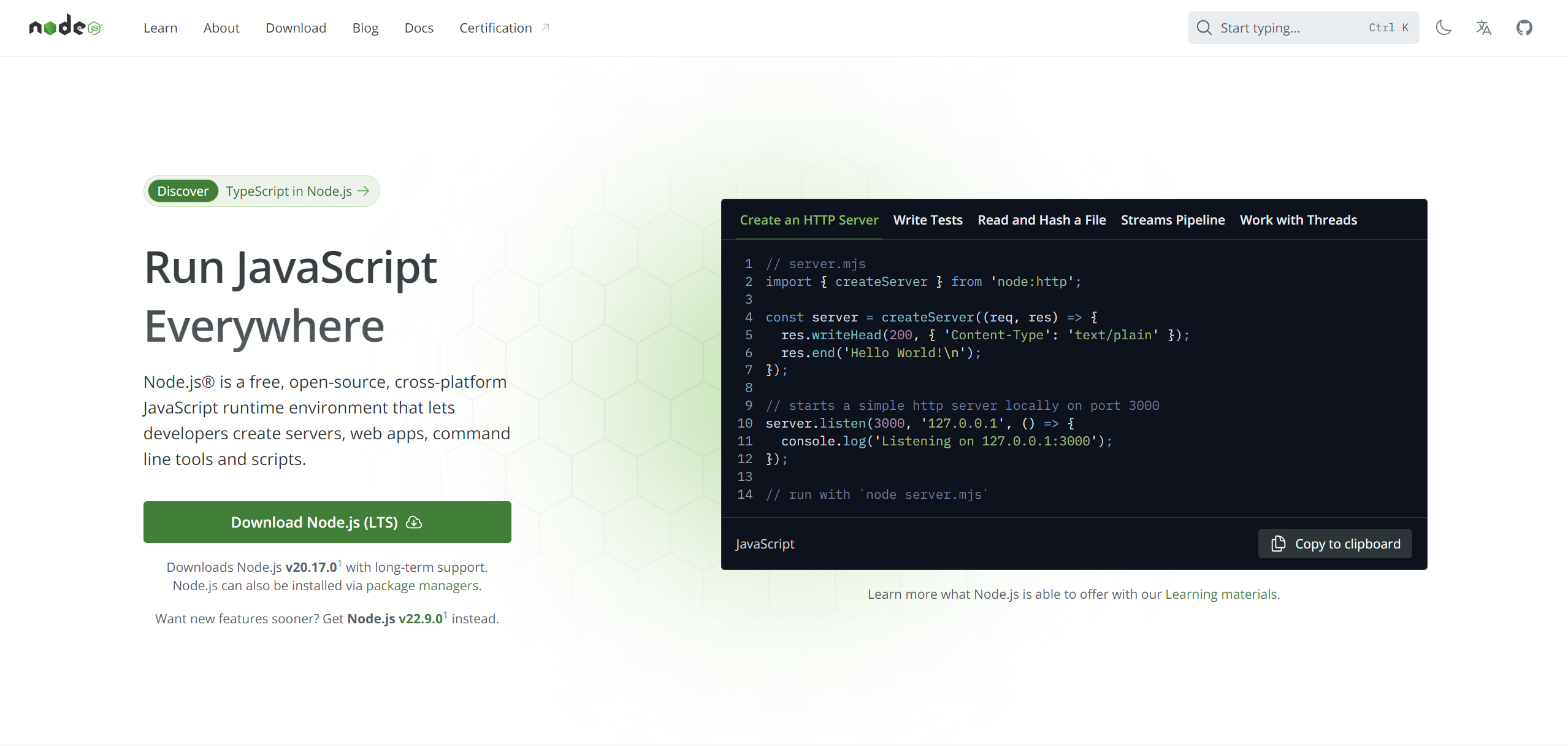Click the Certification external link arrow

tap(545, 28)
